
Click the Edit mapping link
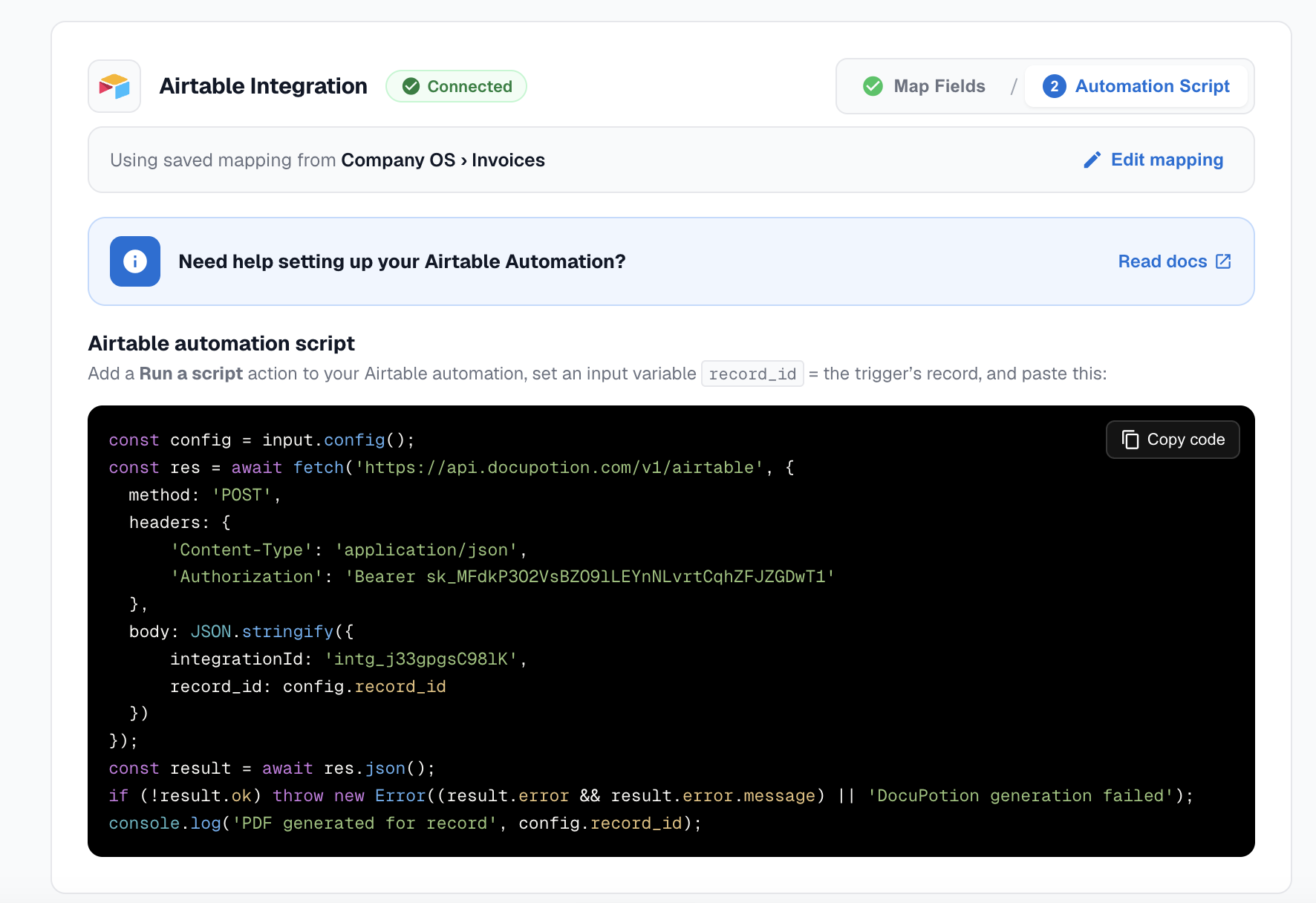(1153, 160)
